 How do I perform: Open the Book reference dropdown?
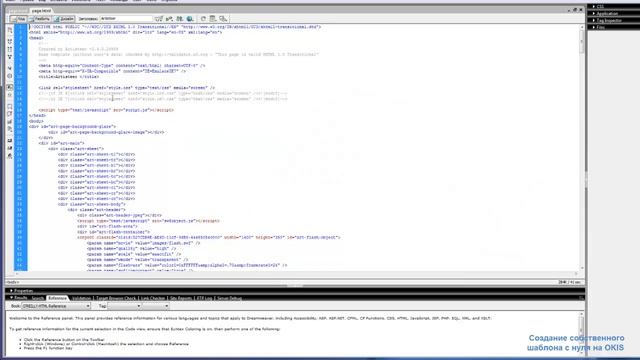pyautogui.click(x=56, y=306)
